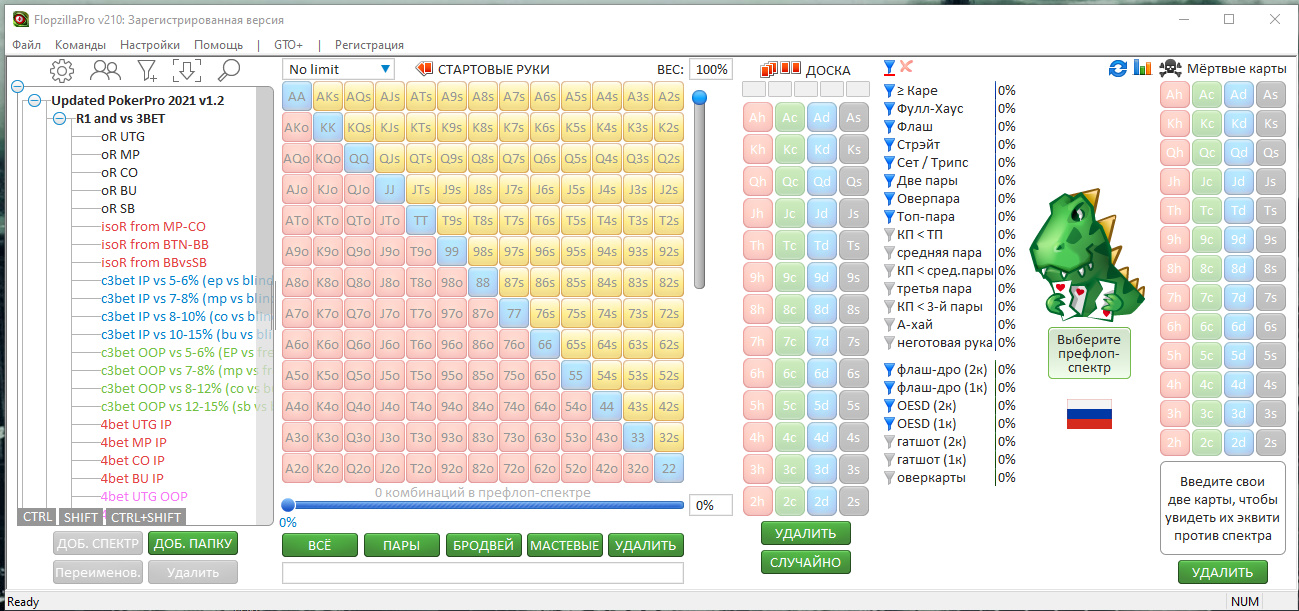Open the No limit game type dropdown
The width and height of the screenshot is (1299, 611).
click(338, 69)
